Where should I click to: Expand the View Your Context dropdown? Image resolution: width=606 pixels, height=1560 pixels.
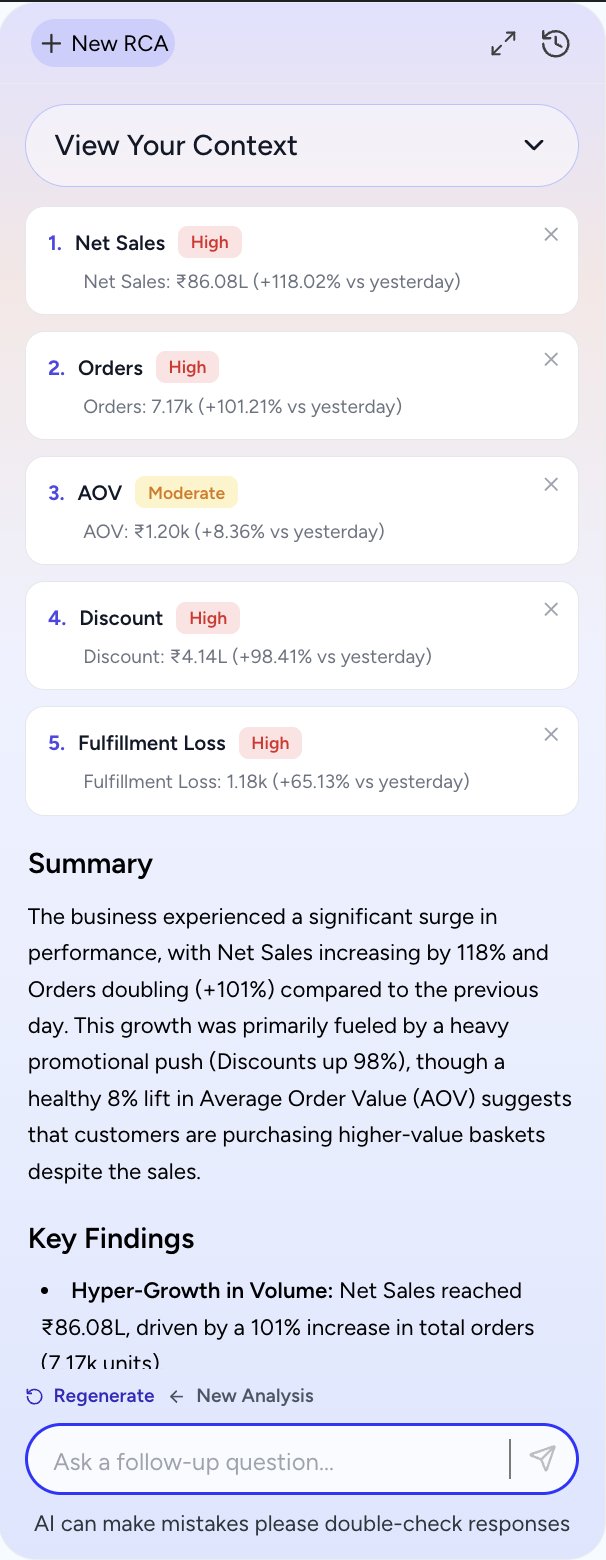(x=300, y=145)
